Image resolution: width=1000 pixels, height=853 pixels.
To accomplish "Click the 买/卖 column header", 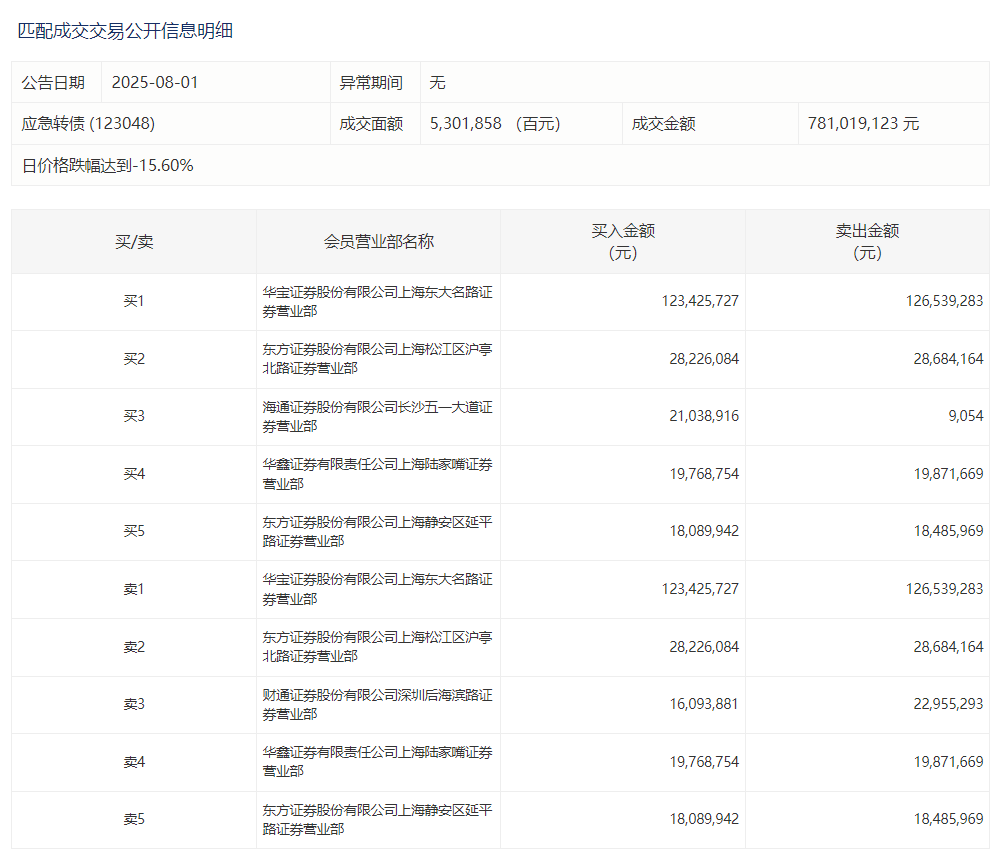I will click(x=134, y=242).
